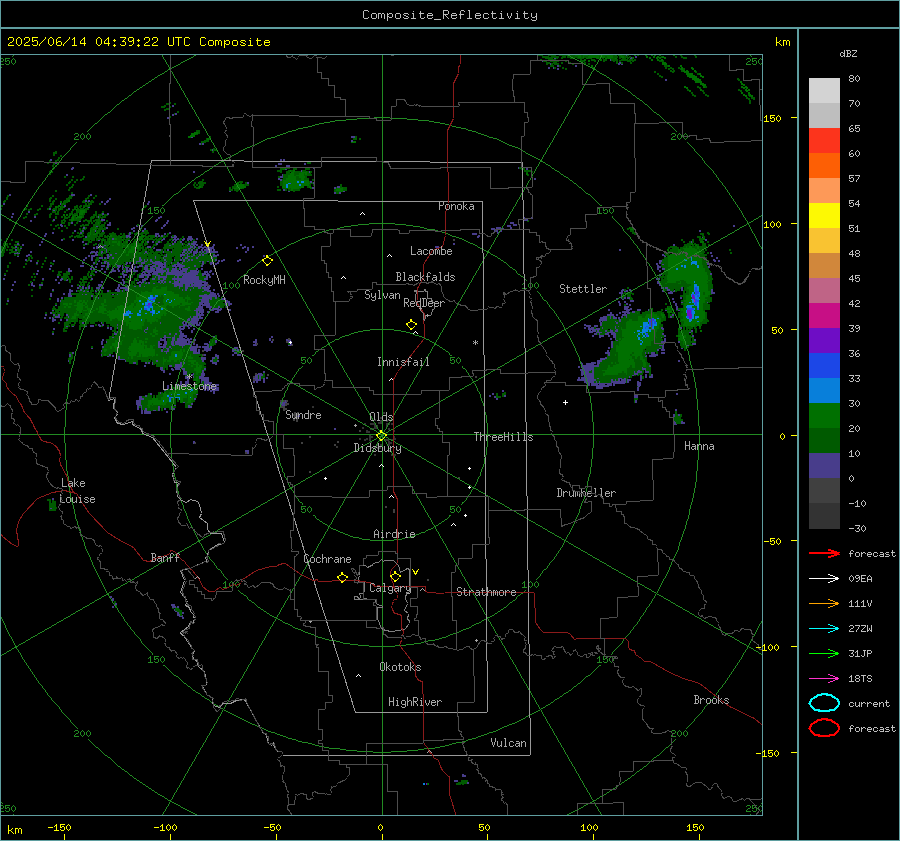
Task: Click the Hanna city label
Action: 699,446
